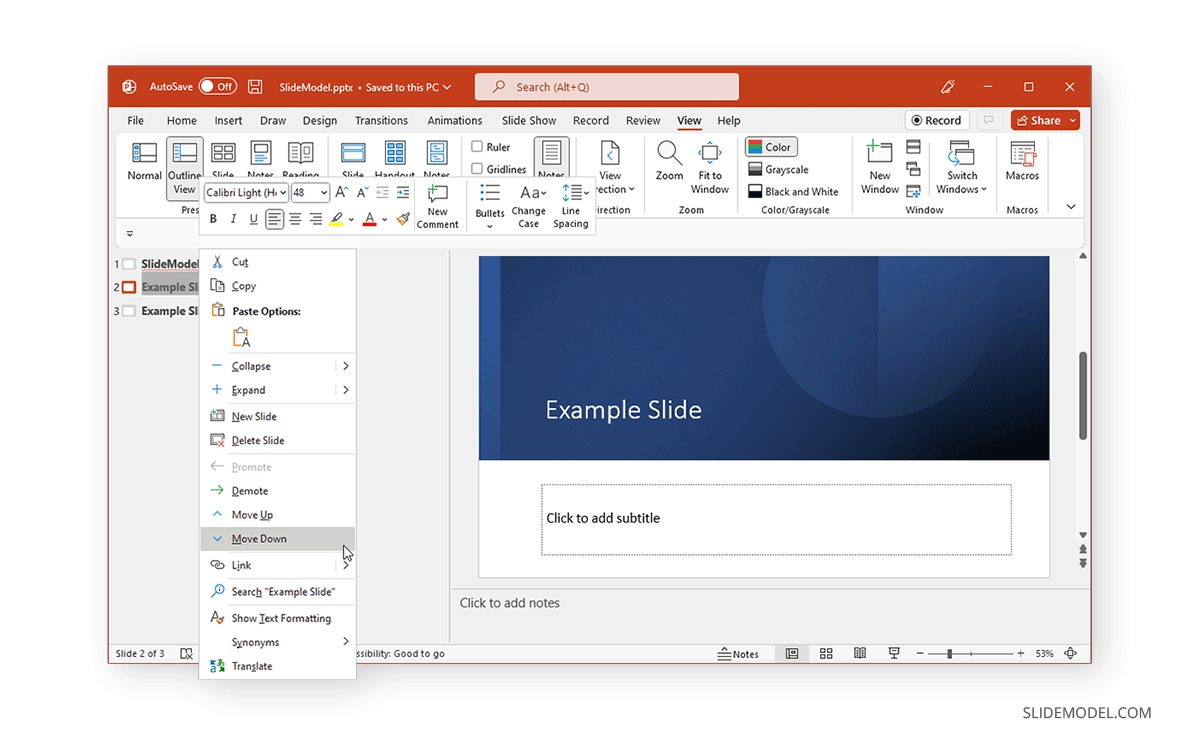Click the Share button
Image resolution: width=1200 pixels, height=743 pixels.
click(x=1045, y=120)
